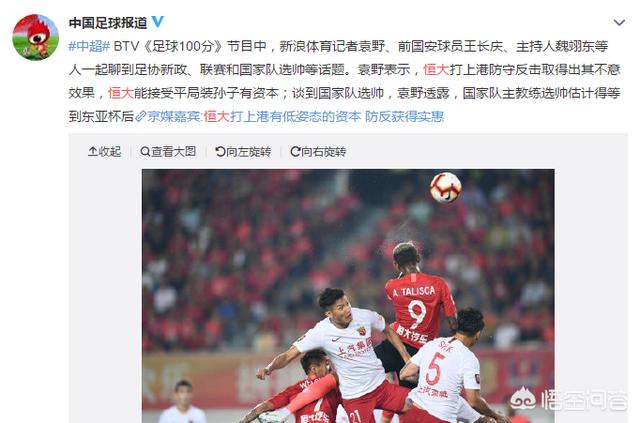Click the counterclockwise rotate icon

pos(220,152)
